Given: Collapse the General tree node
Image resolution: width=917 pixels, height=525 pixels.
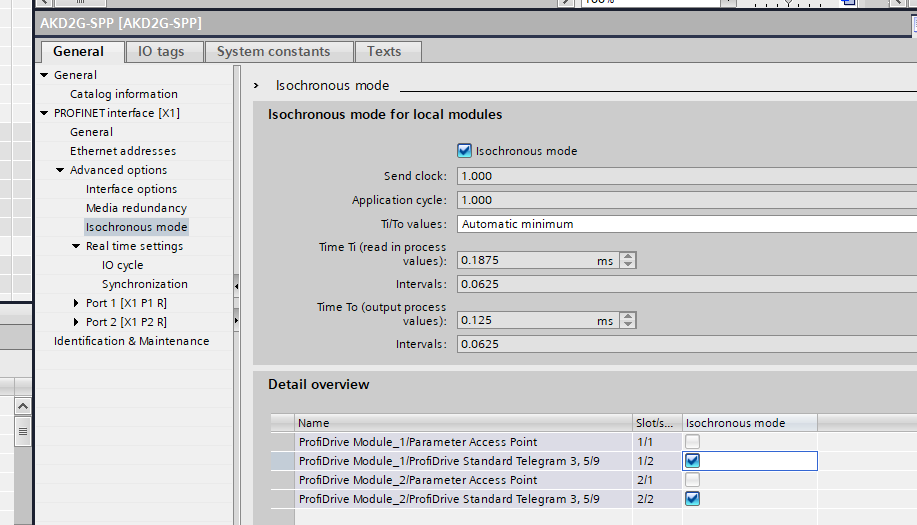Looking at the screenshot, I should [44, 75].
